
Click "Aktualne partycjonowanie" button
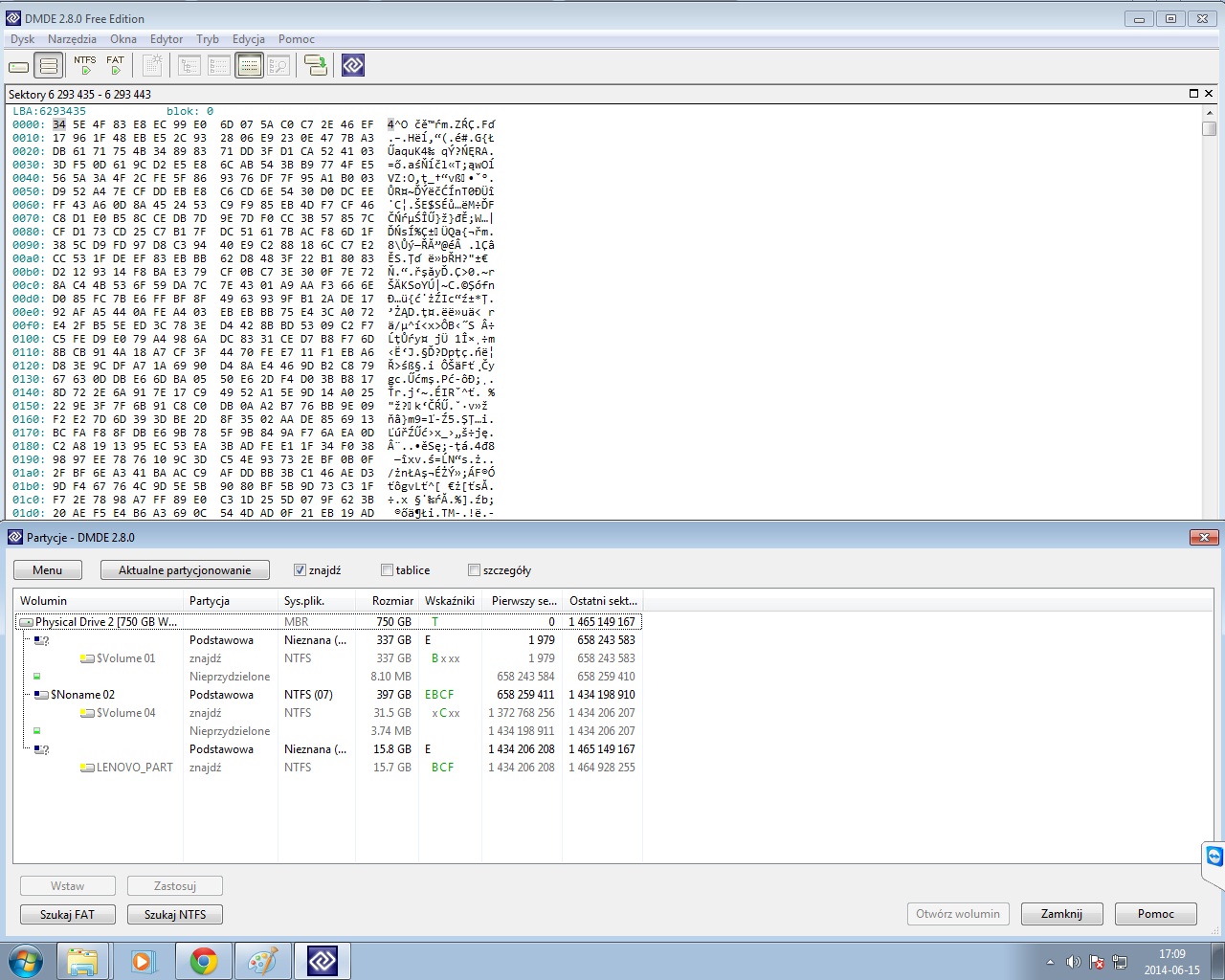coord(185,570)
